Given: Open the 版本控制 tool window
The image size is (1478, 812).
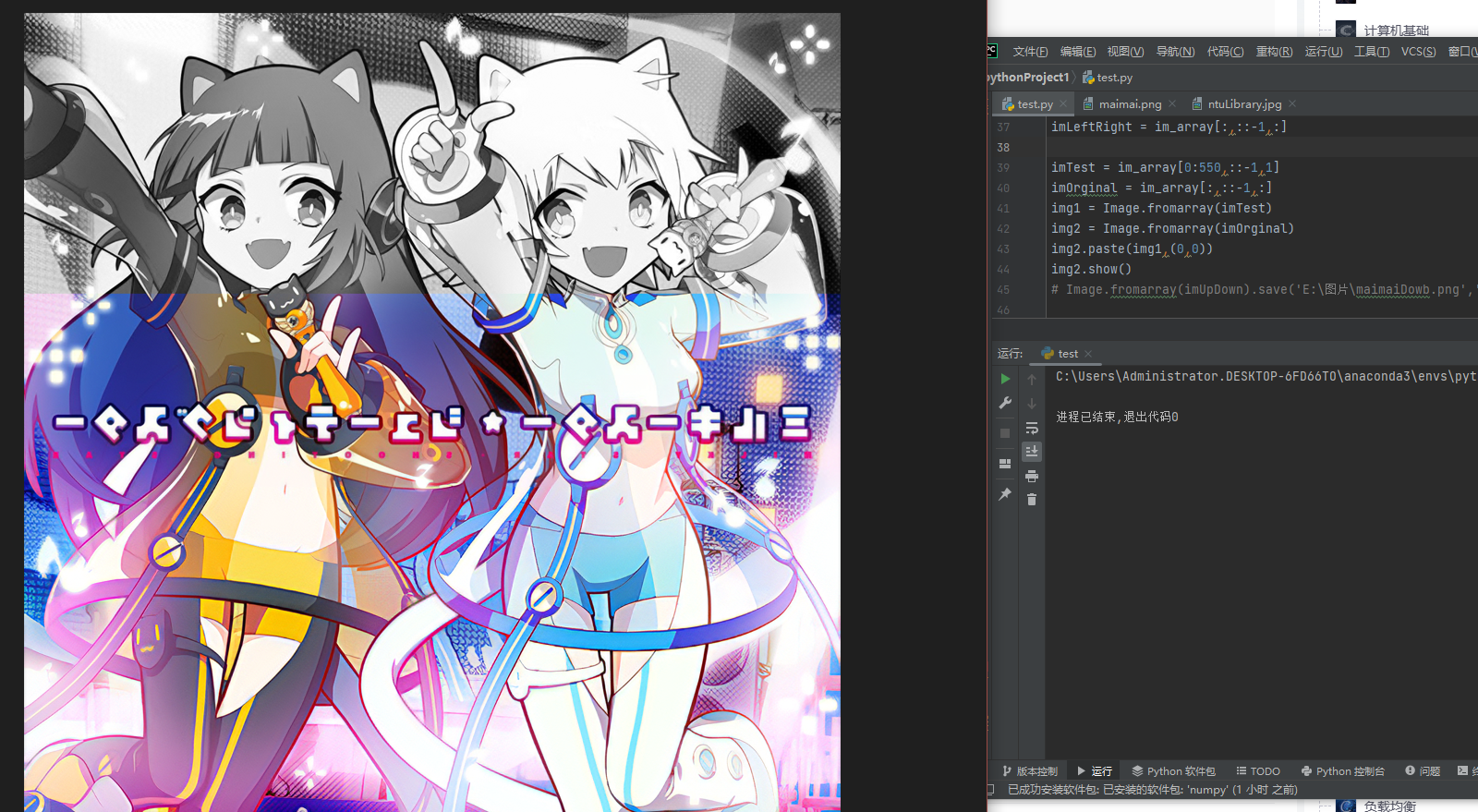Looking at the screenshot, I should (1030, 771).
